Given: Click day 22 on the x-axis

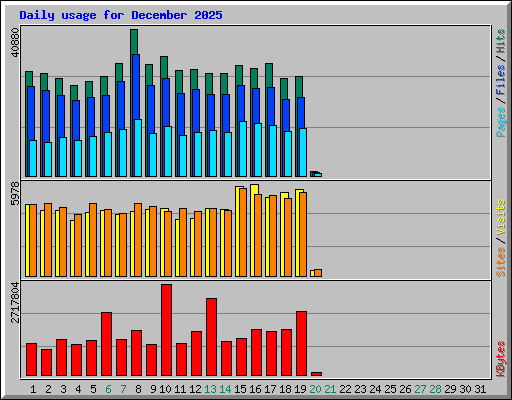Looking at the screenshot, I should (x=345, y=389).
